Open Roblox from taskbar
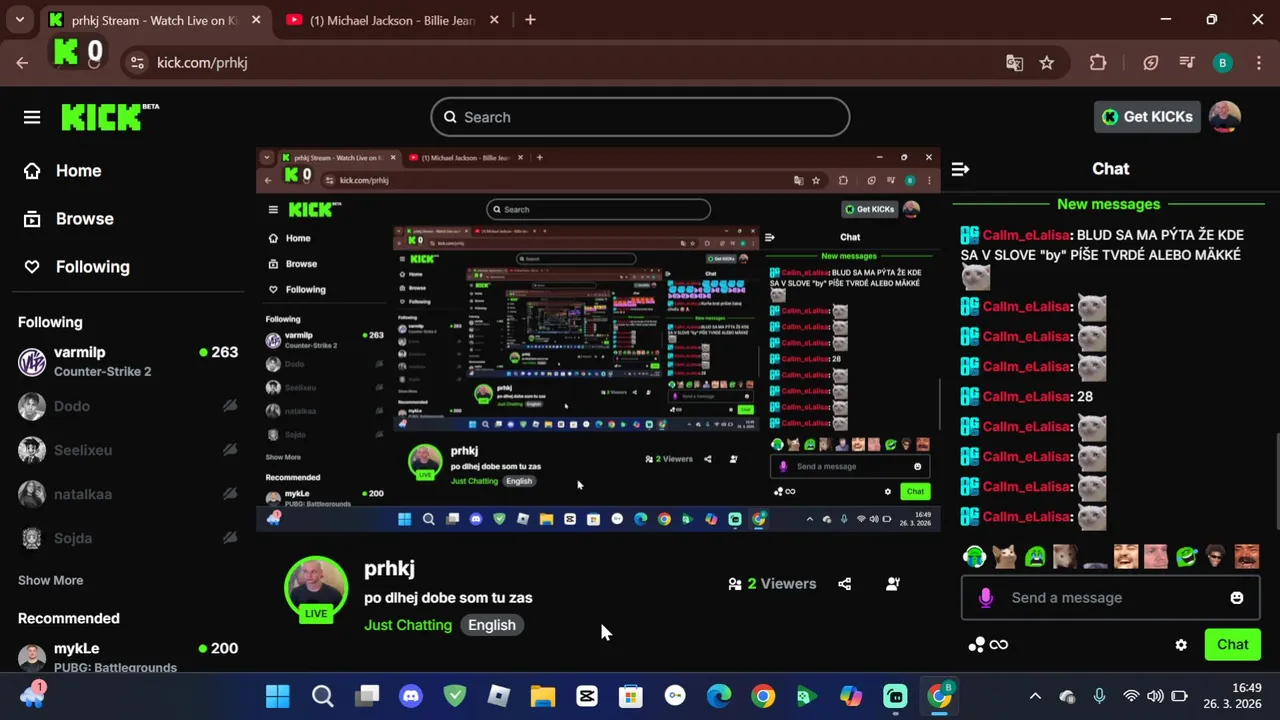 click(x=499, y=696)
